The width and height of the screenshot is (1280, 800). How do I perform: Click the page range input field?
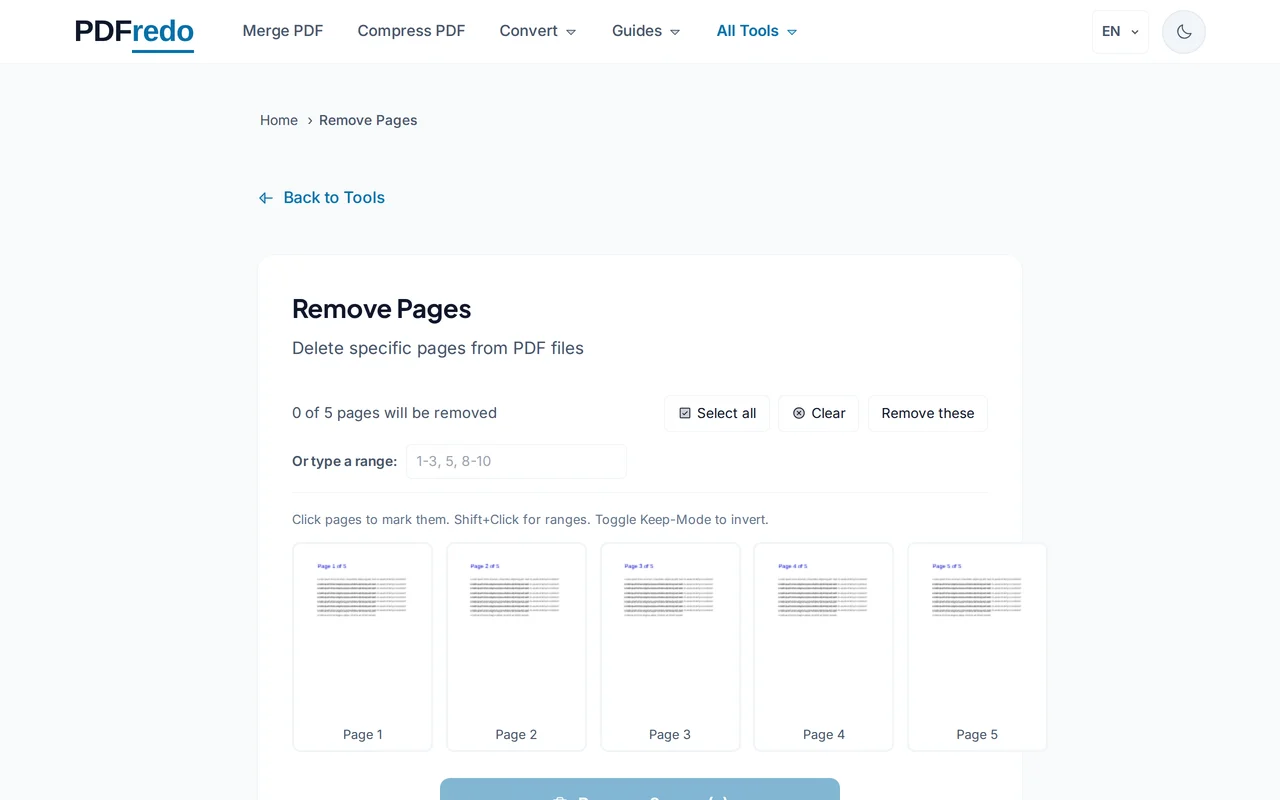tap(515, 461)
